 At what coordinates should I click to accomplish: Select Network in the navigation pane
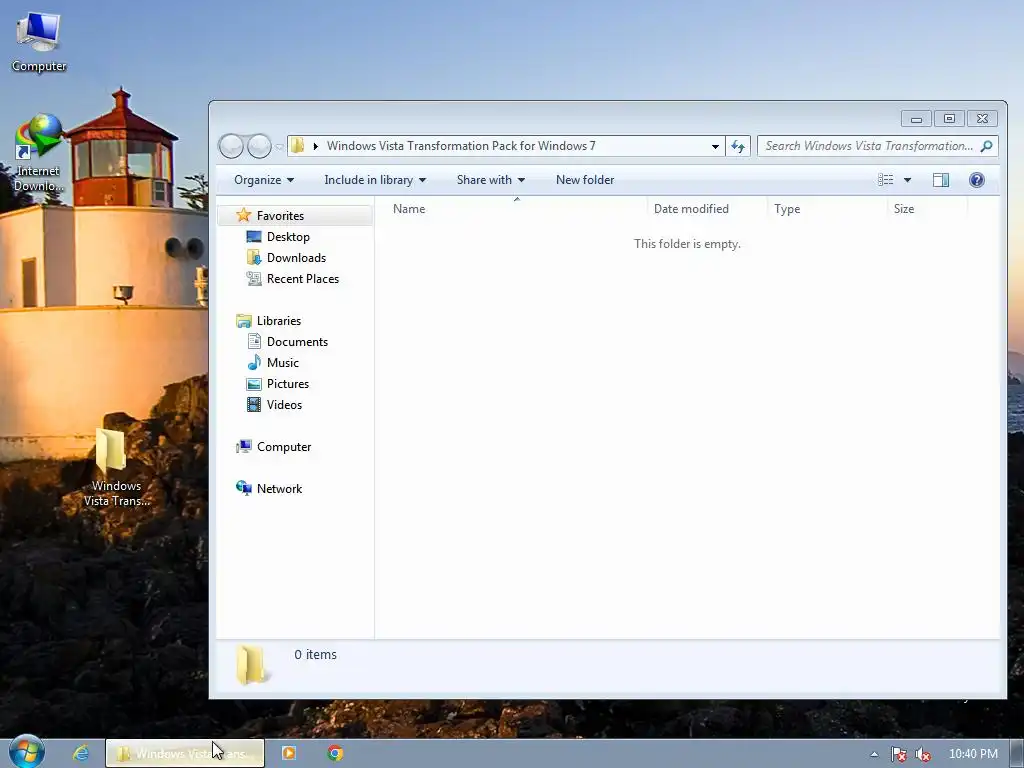pyautogui.click(x=279, y=488)
